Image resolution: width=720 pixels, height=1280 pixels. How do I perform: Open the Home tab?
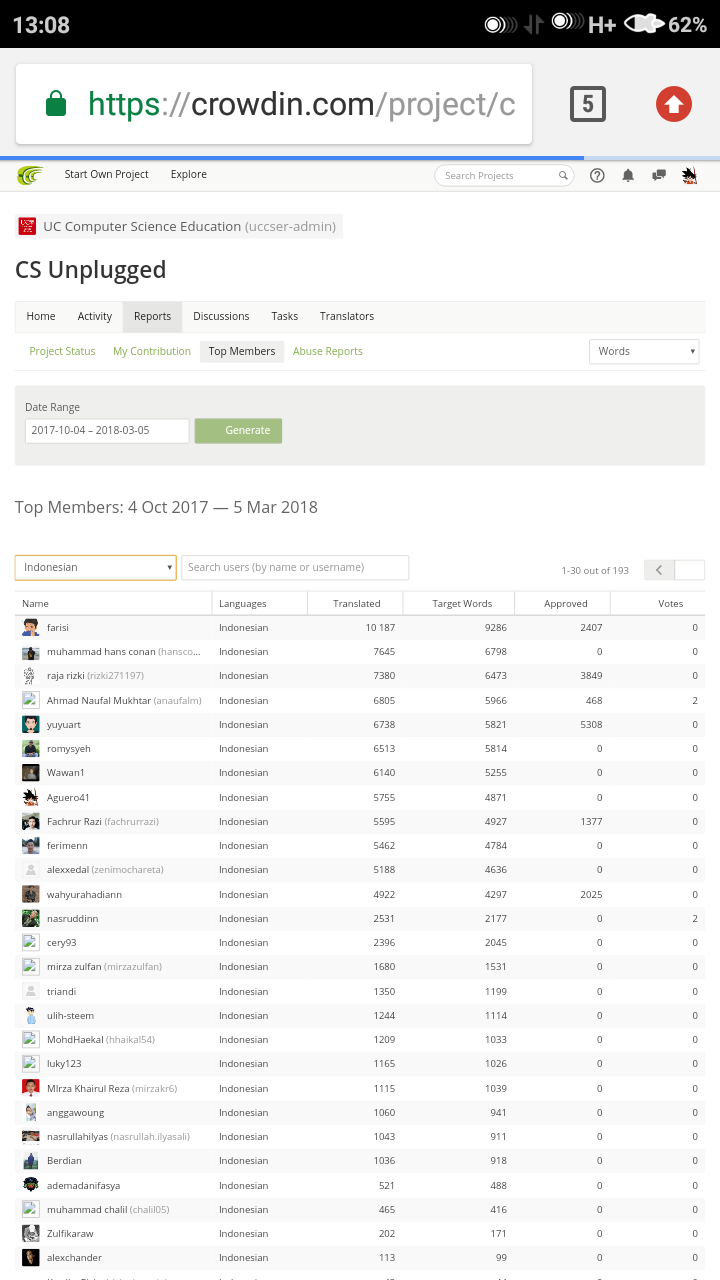click(41, 316)
